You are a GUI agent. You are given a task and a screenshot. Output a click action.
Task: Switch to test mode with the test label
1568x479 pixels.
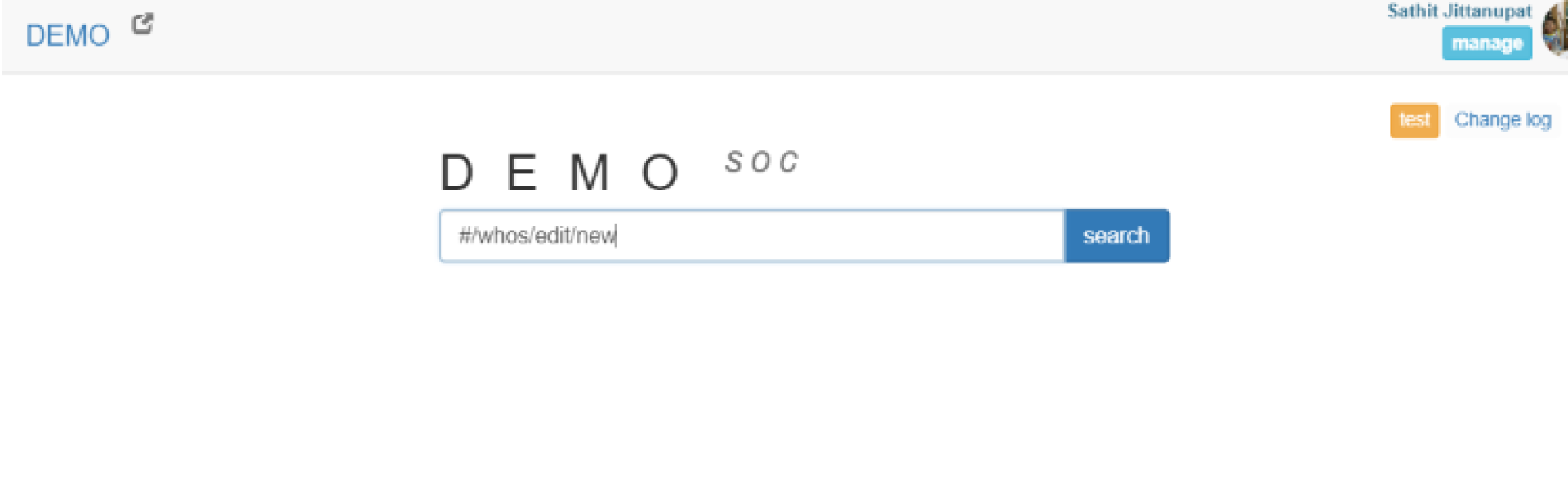tap(1414, 120)
